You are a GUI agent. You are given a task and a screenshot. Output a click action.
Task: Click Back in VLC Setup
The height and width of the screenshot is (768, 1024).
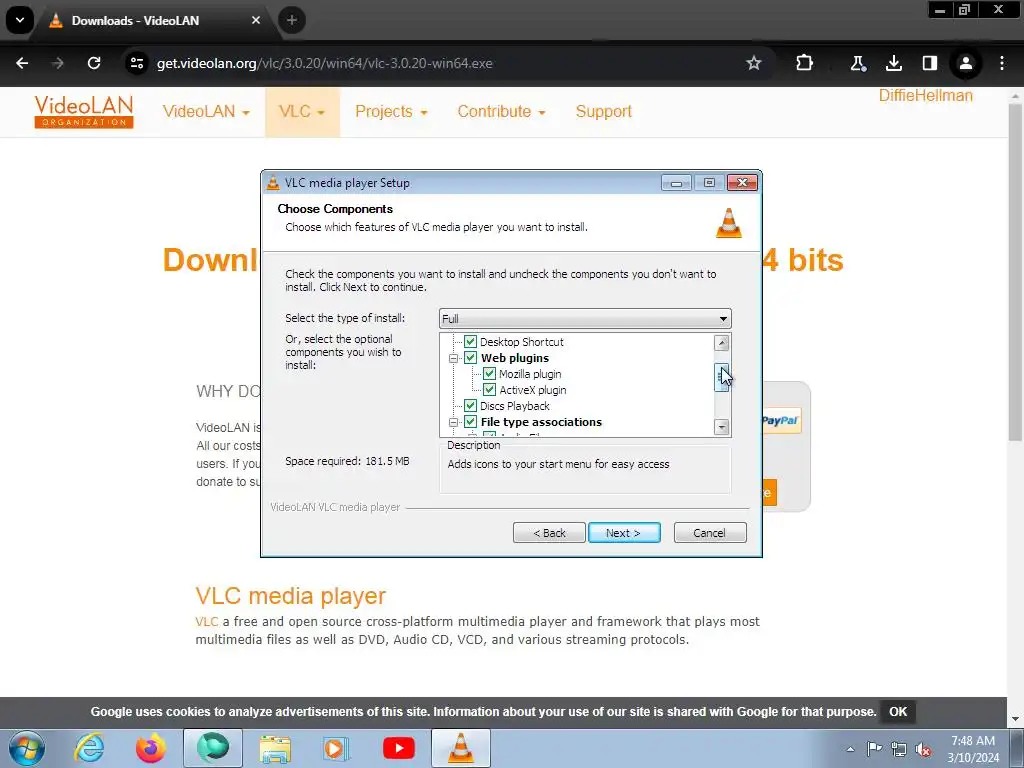(x=549, y=533)
